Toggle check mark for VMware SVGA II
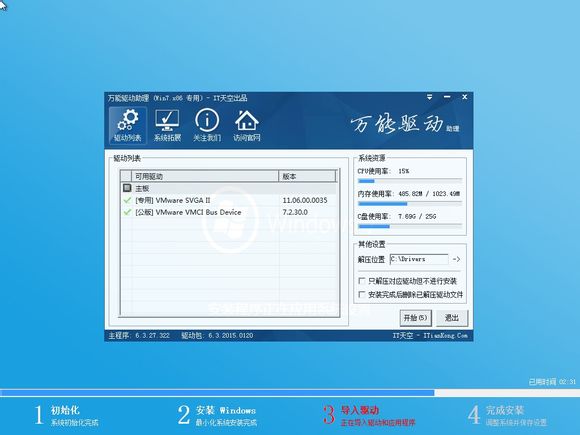This screenshot has height=435, width=580. point(127,200)
